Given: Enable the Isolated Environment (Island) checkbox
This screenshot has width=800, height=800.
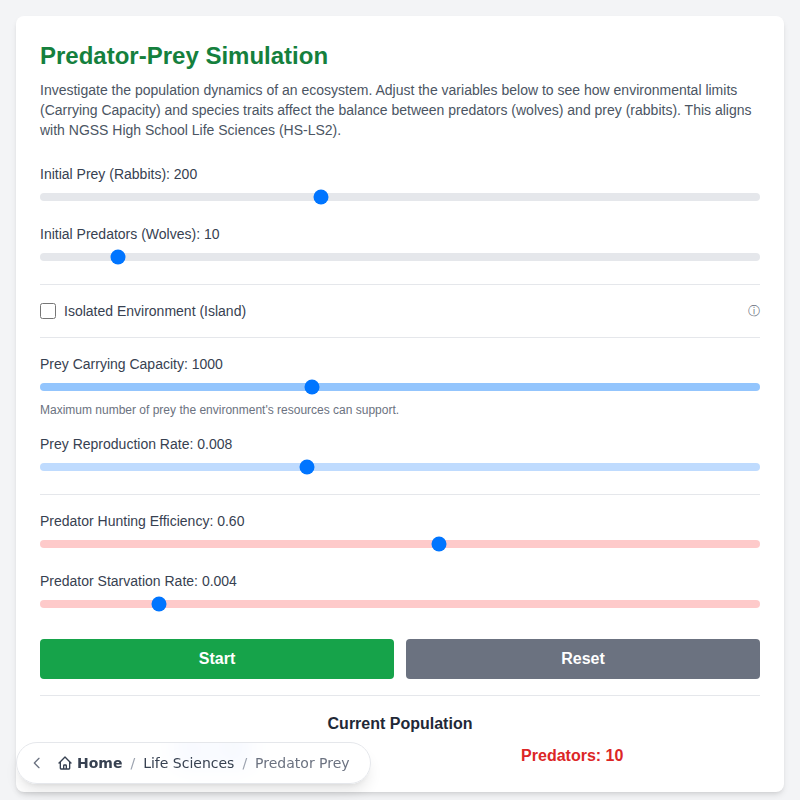Looking at the screenshot, I should pos(48,311).
